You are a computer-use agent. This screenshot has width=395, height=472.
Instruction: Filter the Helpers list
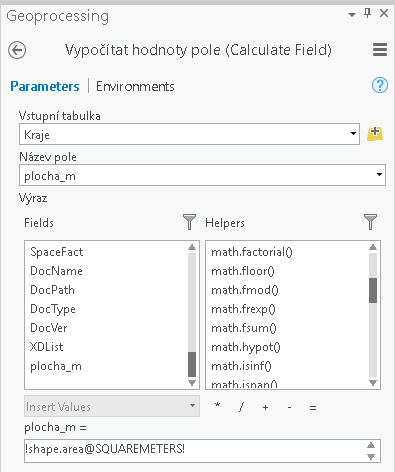370,222
